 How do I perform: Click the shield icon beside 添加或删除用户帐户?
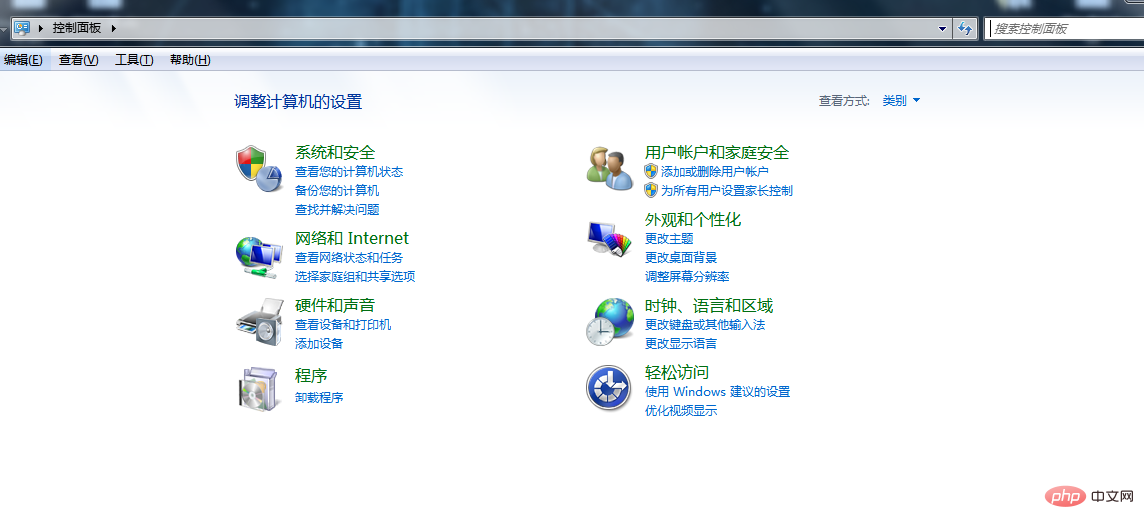(652, 171)
